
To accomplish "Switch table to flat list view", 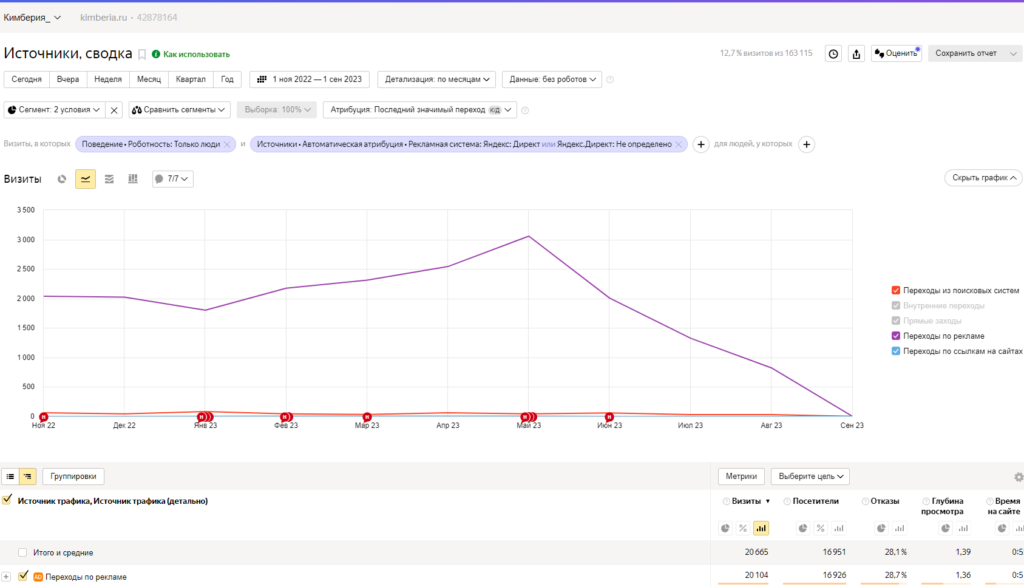I will 10,477.
